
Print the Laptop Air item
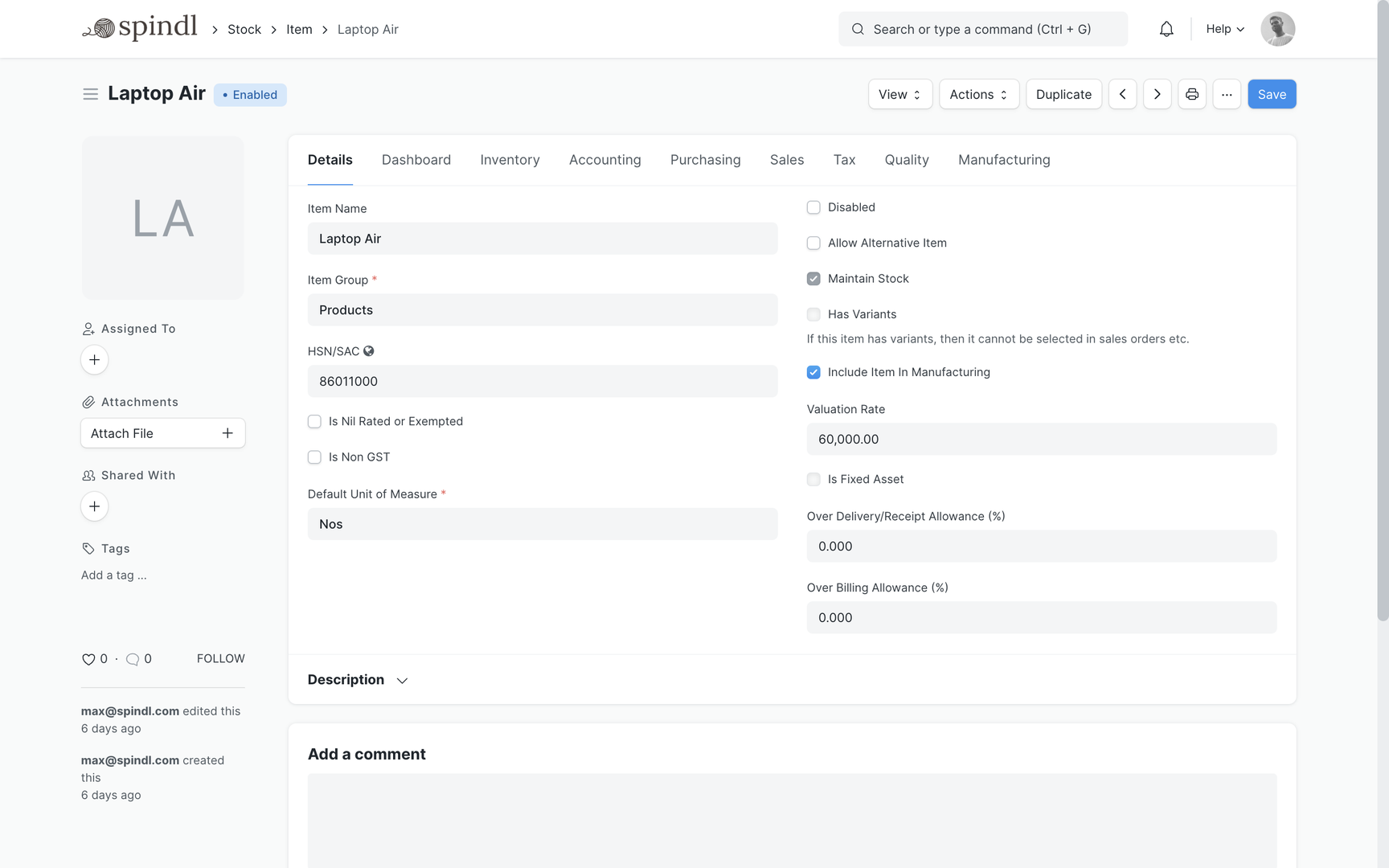tap(1192, 94)
